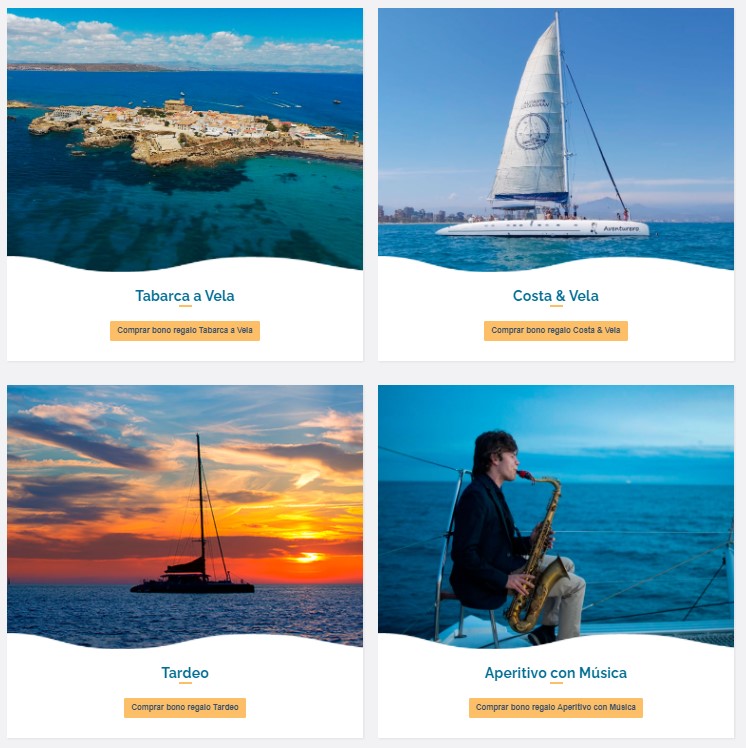Viewport: 746px width, 748px height.
Task: Open the Costa & Vela heading
Action: tap(556, 296)
